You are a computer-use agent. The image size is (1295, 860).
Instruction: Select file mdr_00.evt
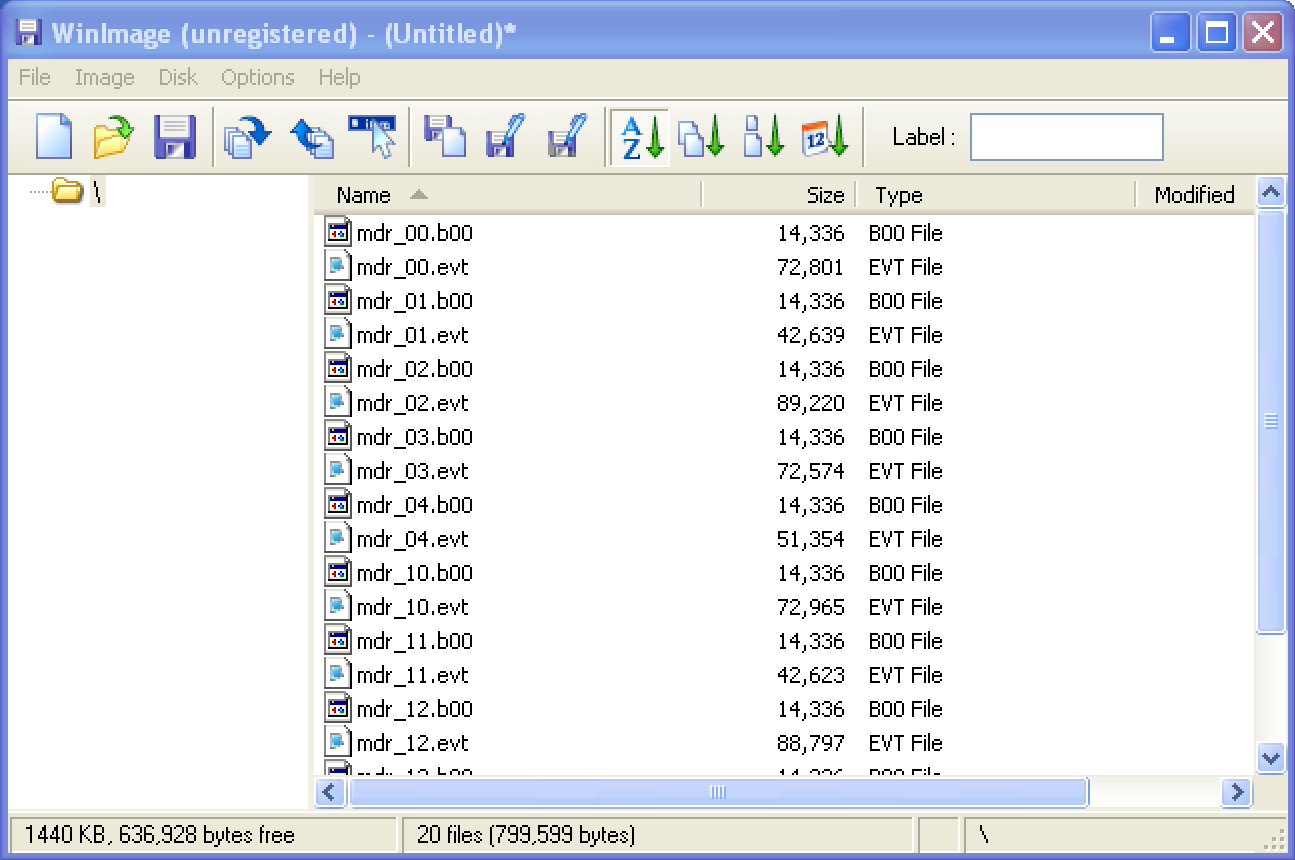pyautogui.click(x=412, y=268)
